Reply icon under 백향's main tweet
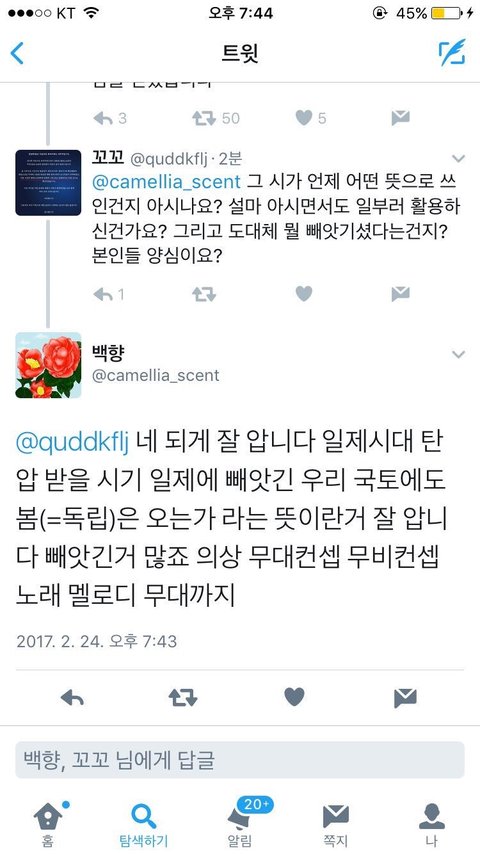This screenshot has height=854, width=480. tap(72, 697)
